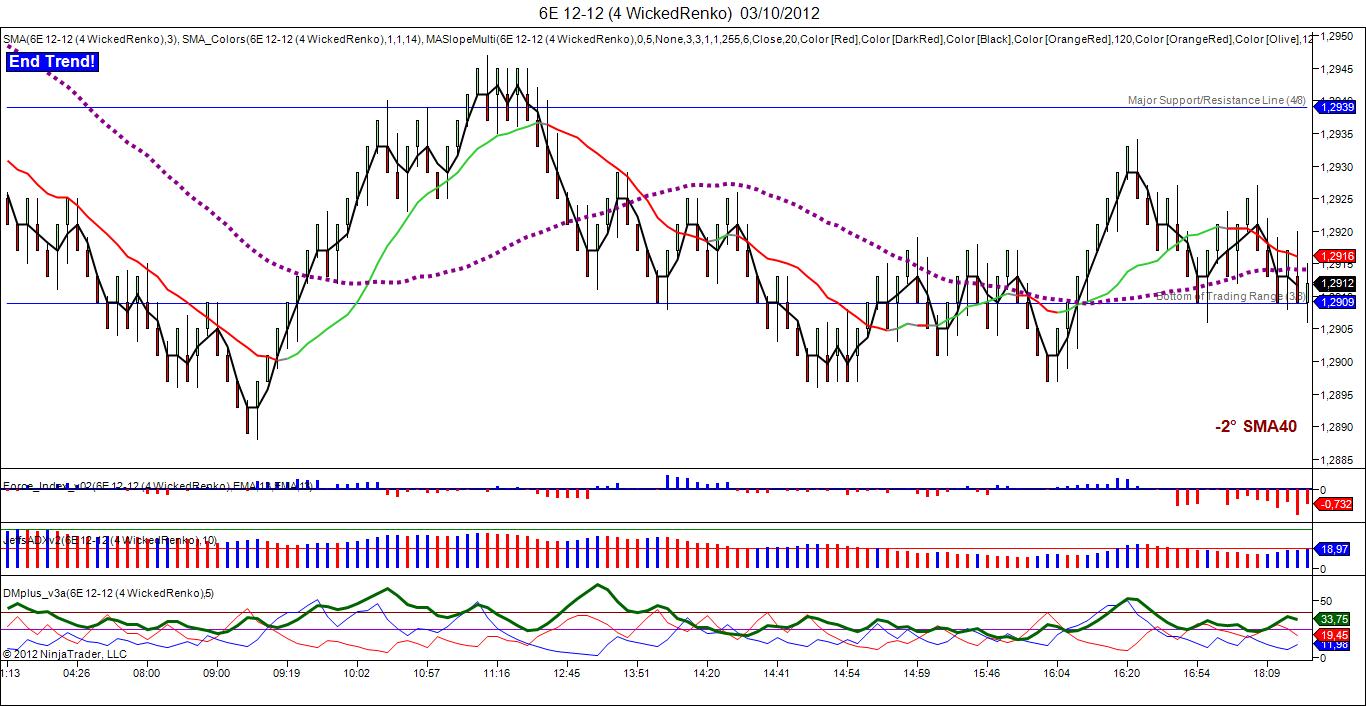1366x706 pixels.
Task: Click the JeffsADXv2 panel label
Action: [x=110, y=540]
